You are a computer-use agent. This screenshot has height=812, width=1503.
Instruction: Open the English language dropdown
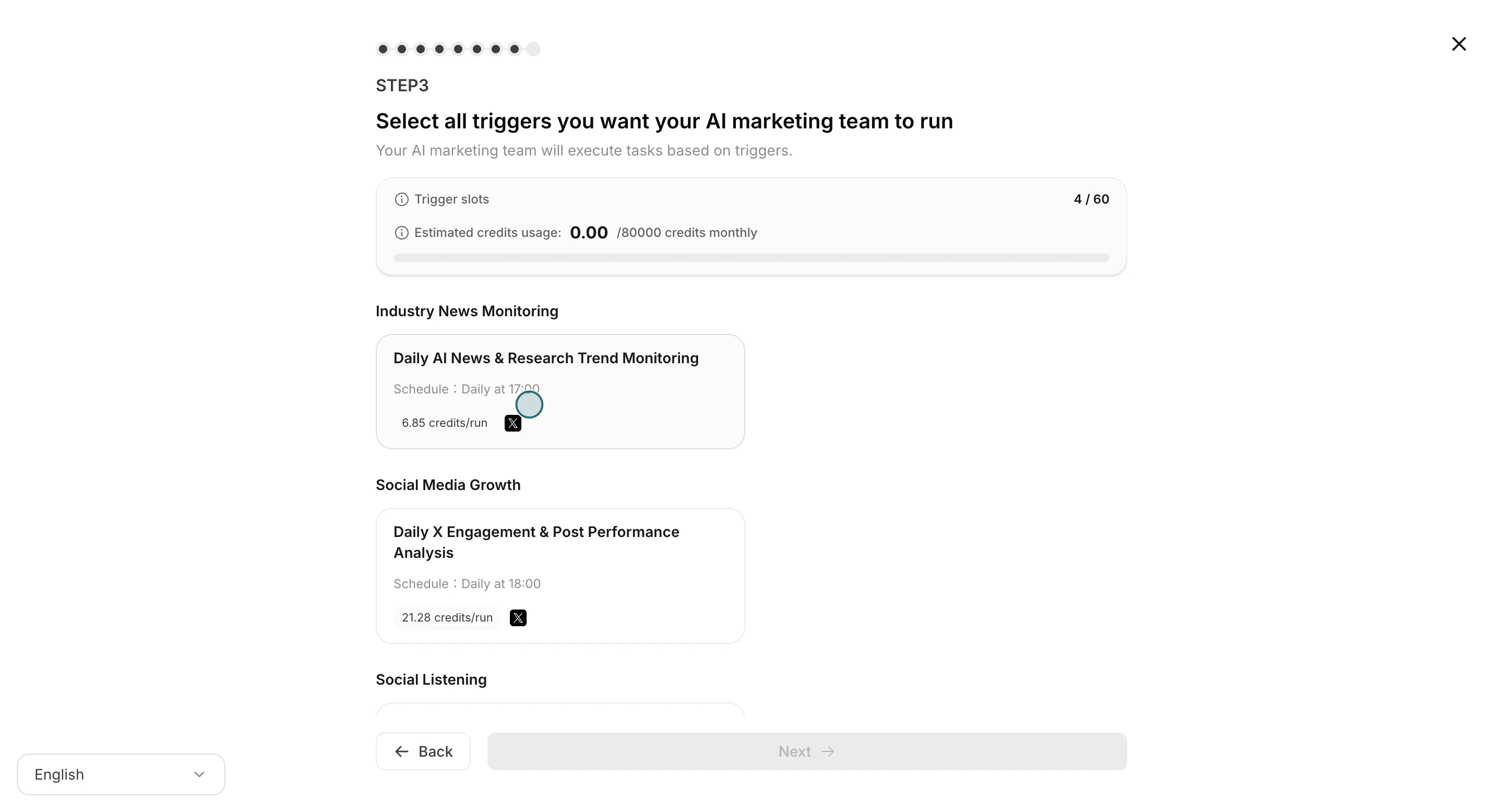pyautogui.click(x=120, y=774)
